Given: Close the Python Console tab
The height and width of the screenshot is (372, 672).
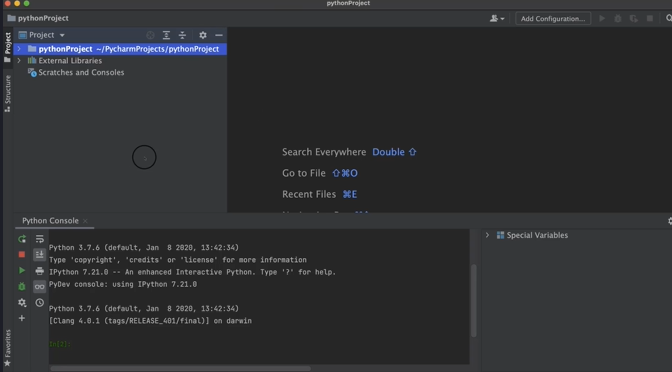Looking at the screenshot, I should 85,221.
